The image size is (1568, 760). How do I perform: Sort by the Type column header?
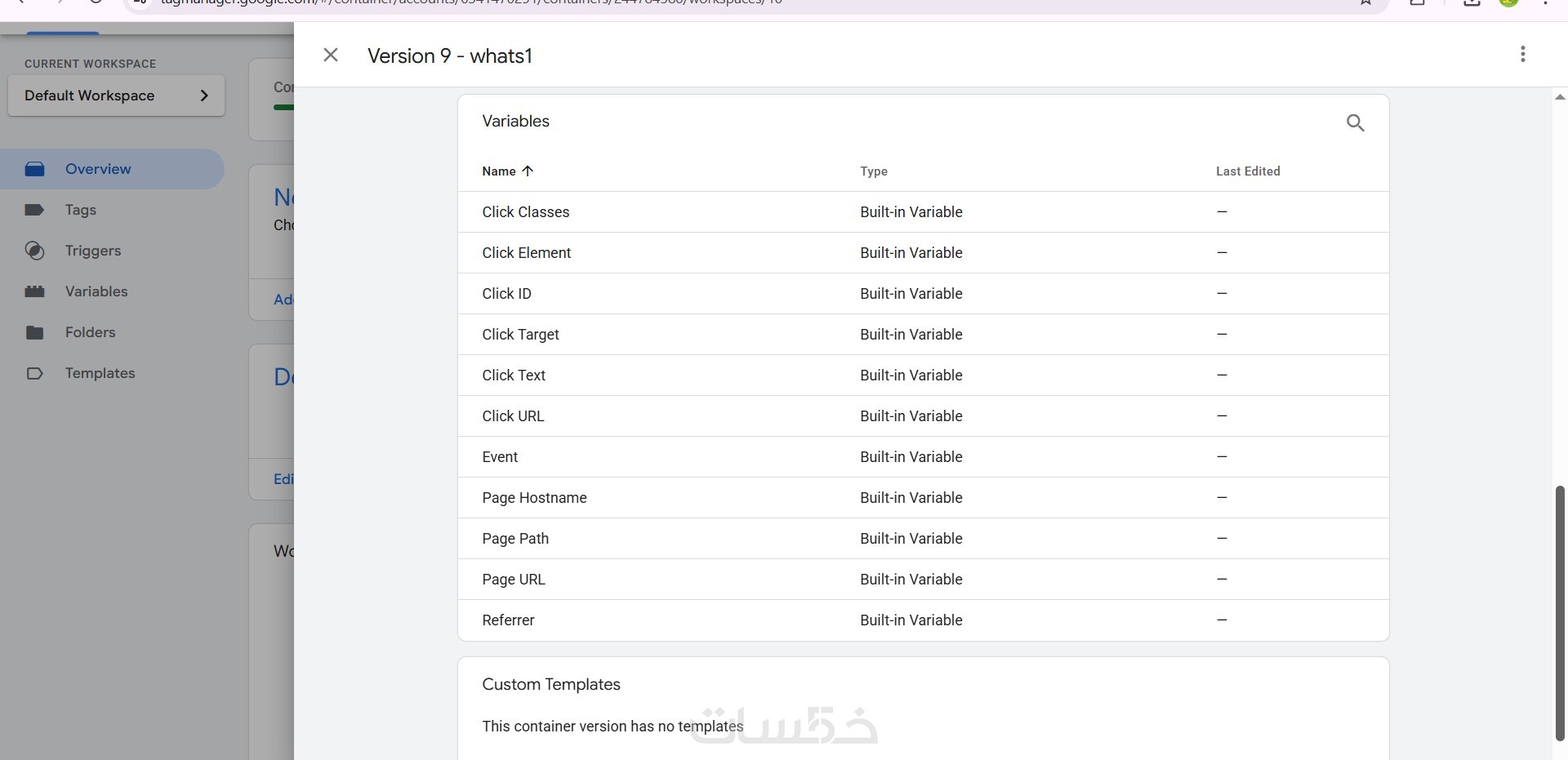tap(873, 171)
